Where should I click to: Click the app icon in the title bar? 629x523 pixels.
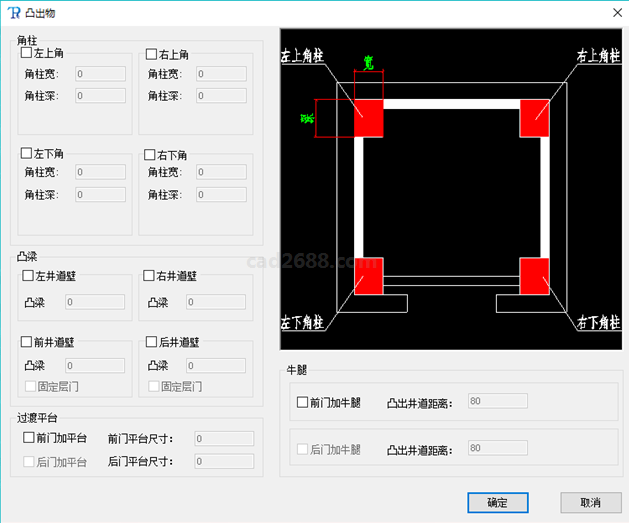(14, 12)
